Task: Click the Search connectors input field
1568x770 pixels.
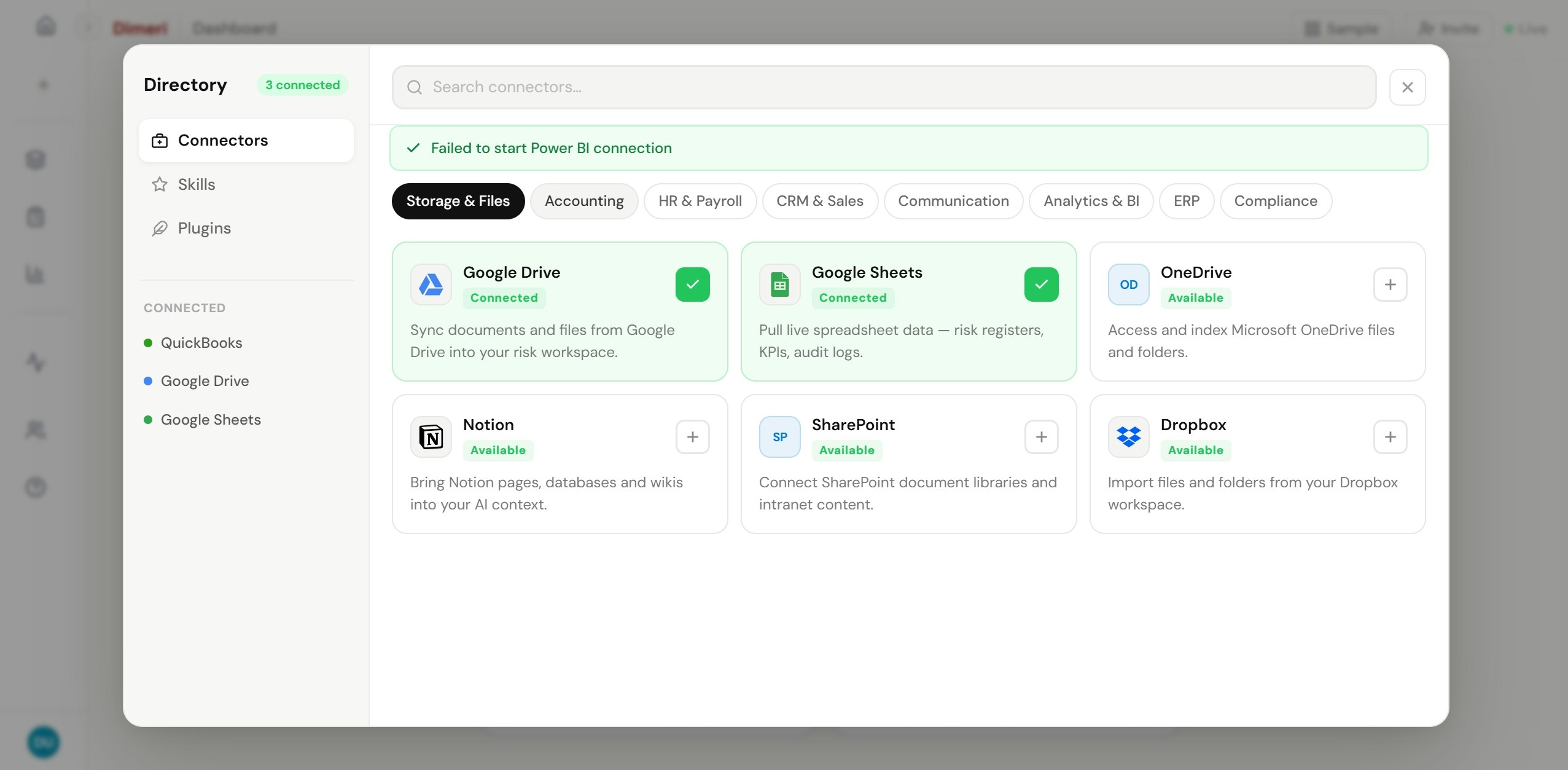Action: [883, 87]
